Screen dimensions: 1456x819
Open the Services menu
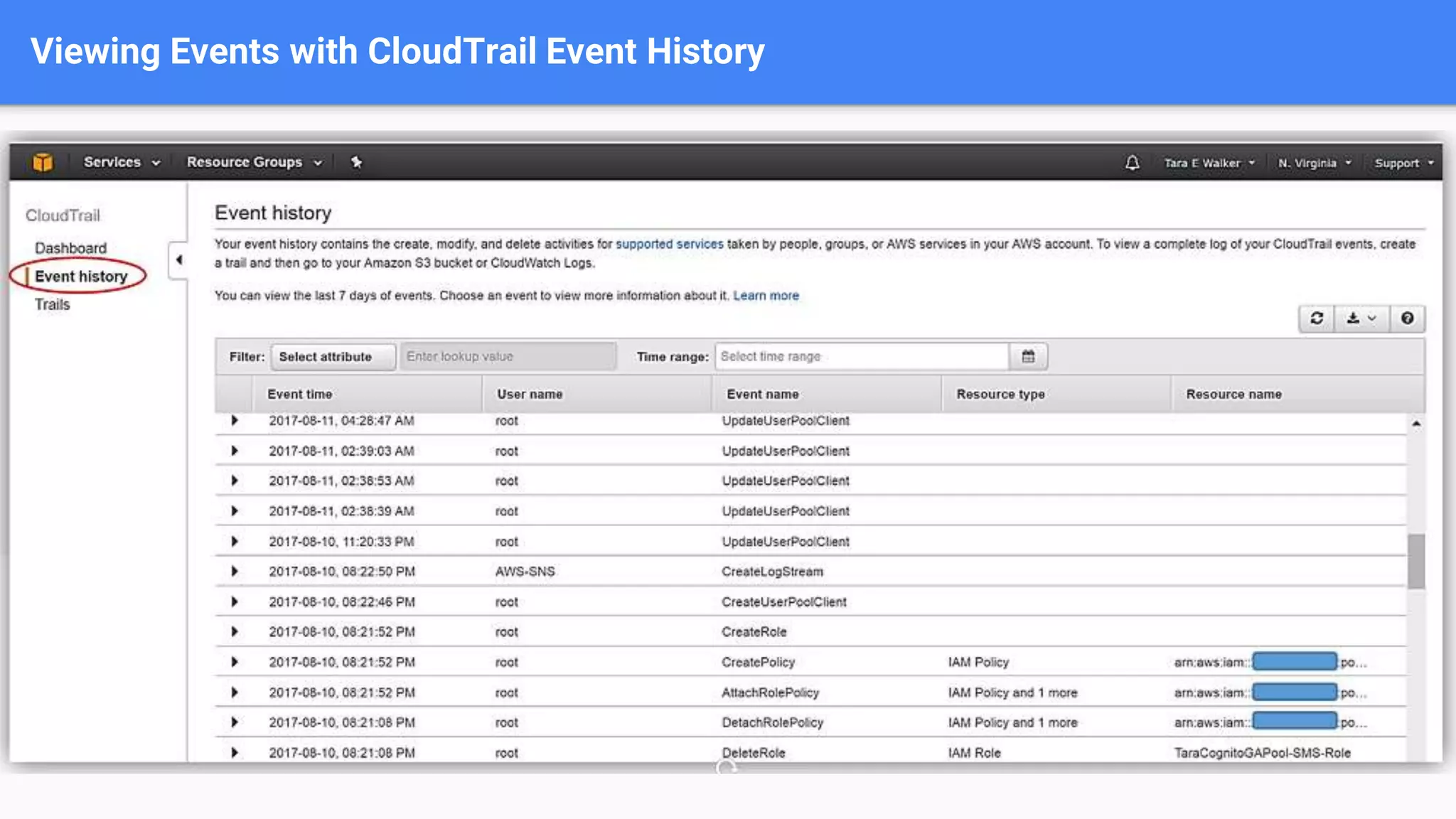pyautogui.click(x=122, y=162)
